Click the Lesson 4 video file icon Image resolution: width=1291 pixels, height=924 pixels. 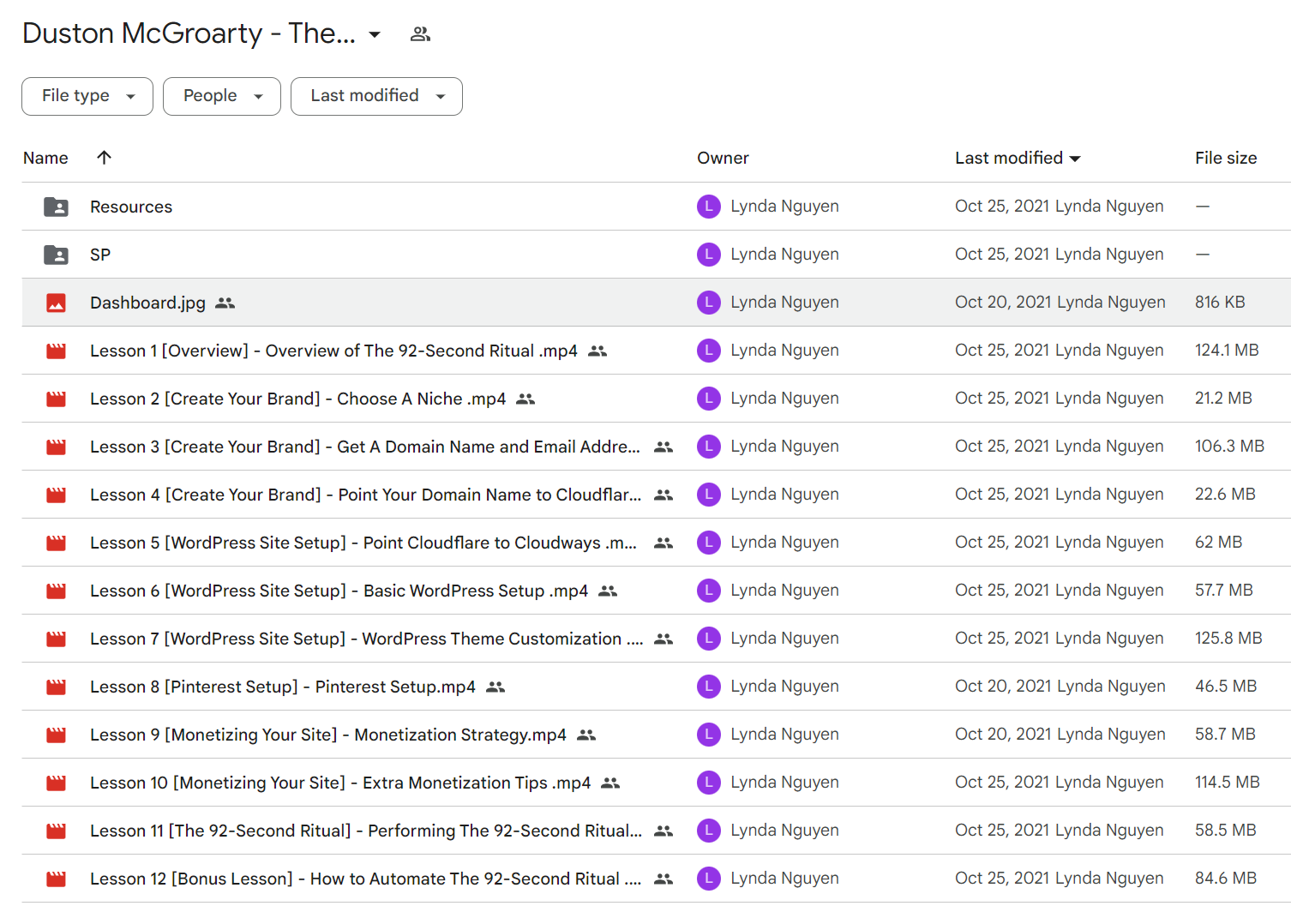click(56, 495)
